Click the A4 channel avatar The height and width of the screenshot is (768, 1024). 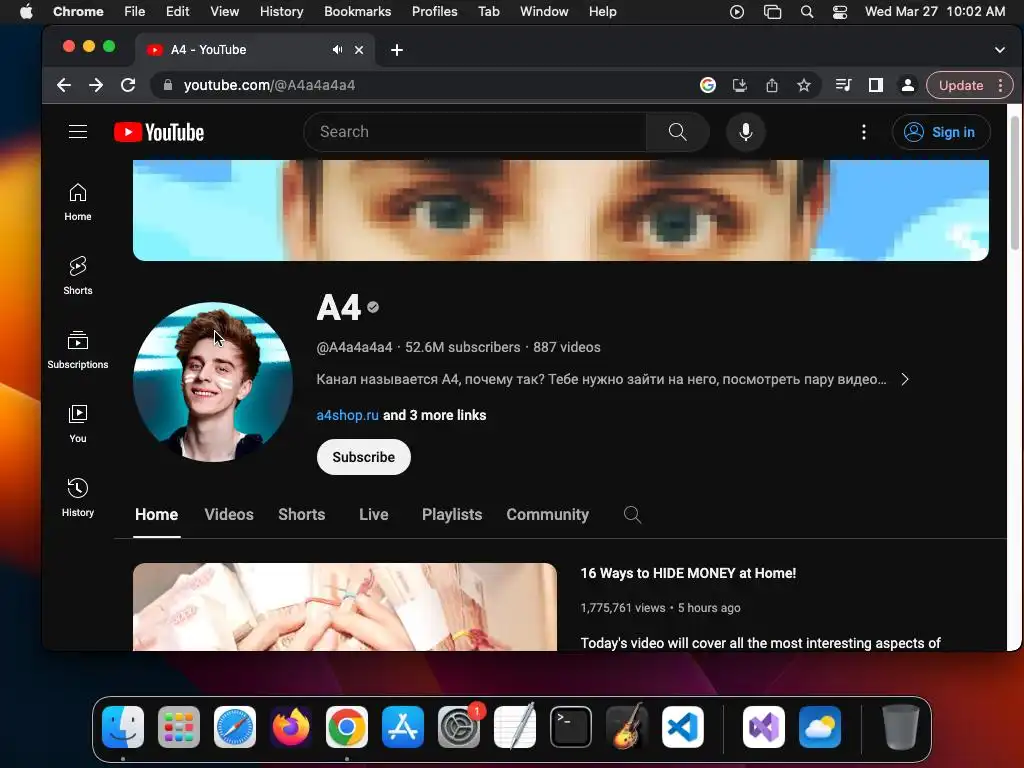tap(213, 382)
